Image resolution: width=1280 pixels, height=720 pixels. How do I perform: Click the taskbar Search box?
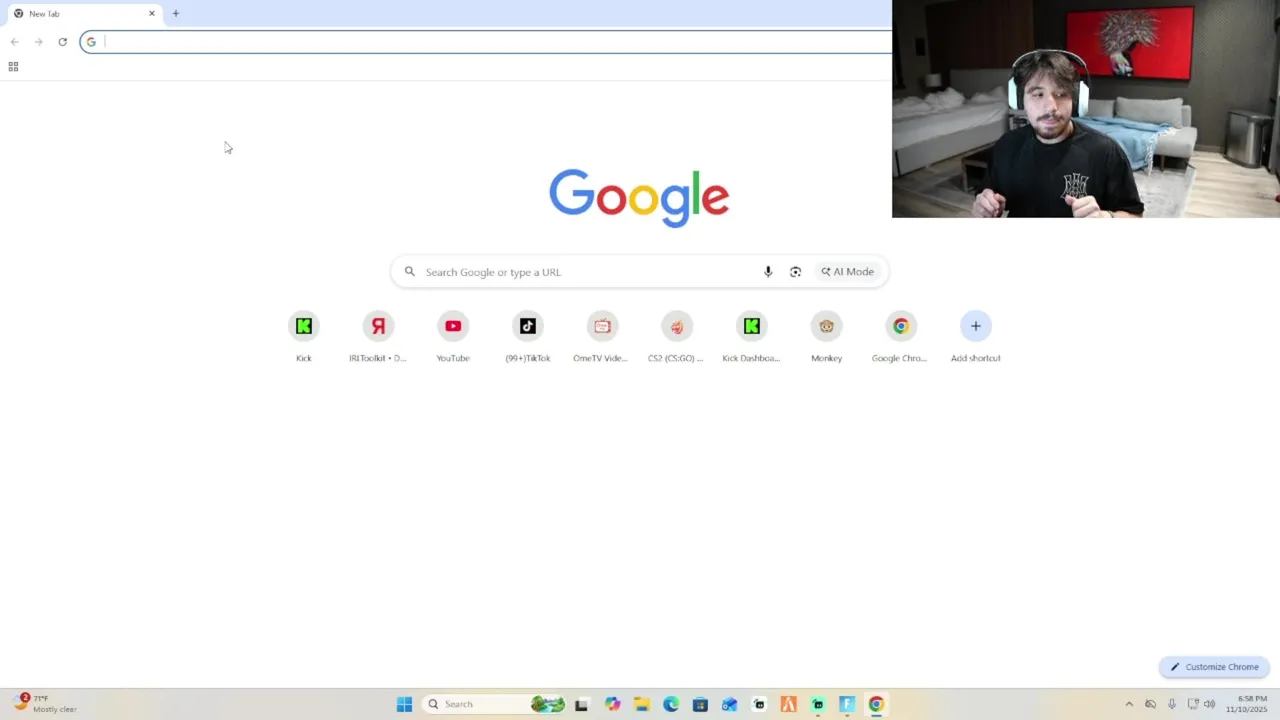pyautogui.click(x=494, y=704)
